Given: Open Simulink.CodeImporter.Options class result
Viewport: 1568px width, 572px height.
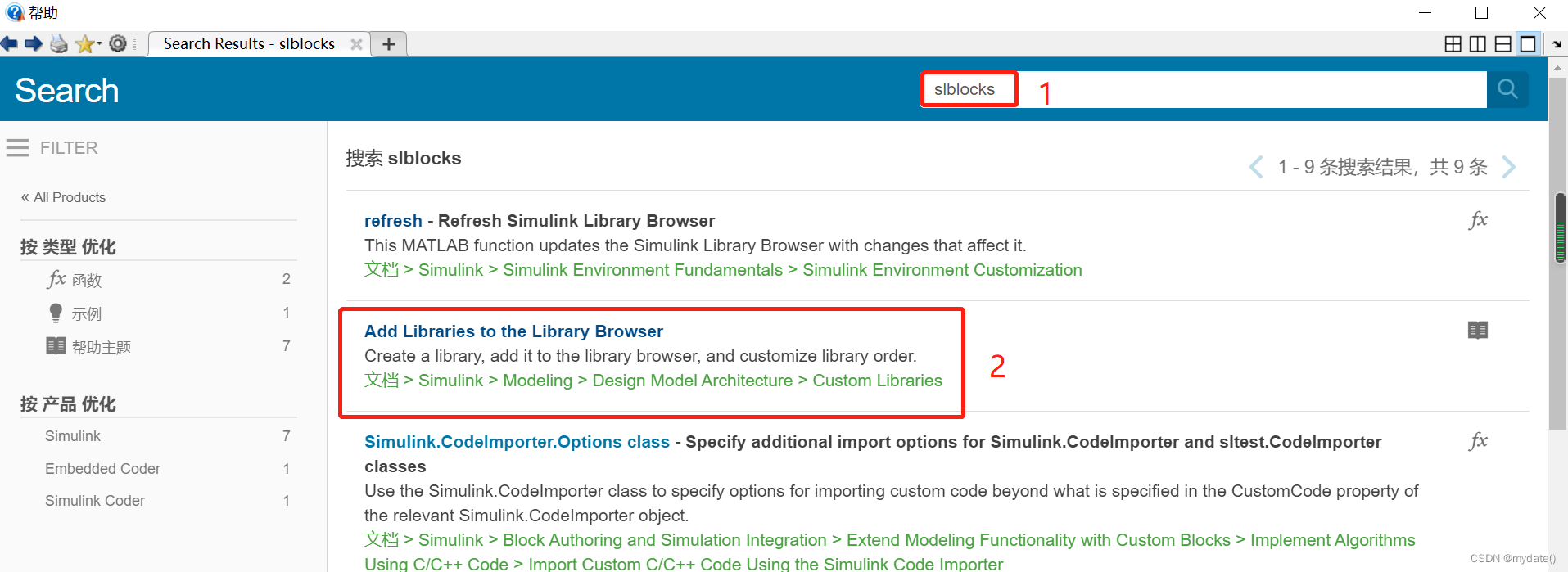Looking at the screenshot, I should coord(517,442).
